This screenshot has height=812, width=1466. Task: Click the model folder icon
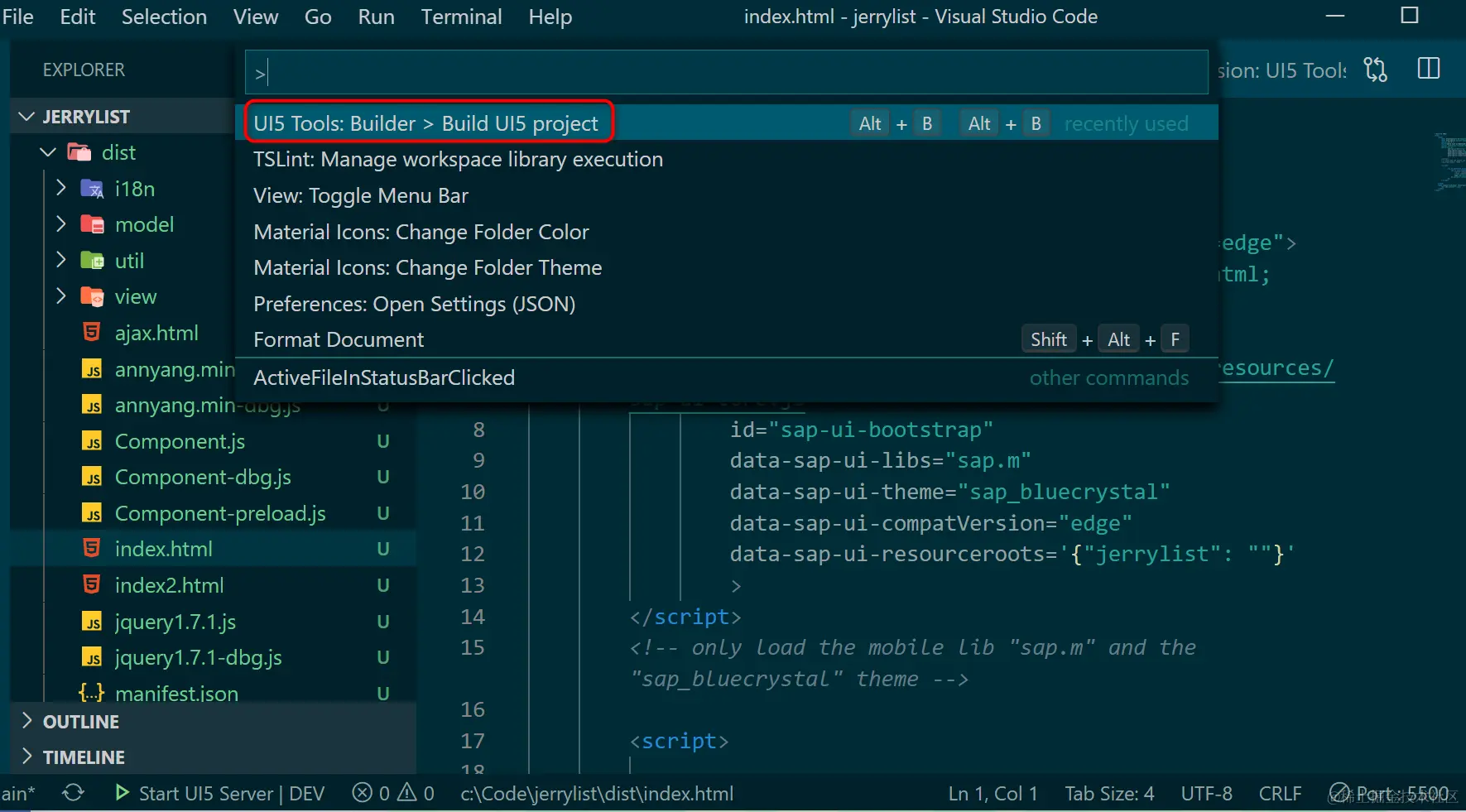(x=92, y=224)
